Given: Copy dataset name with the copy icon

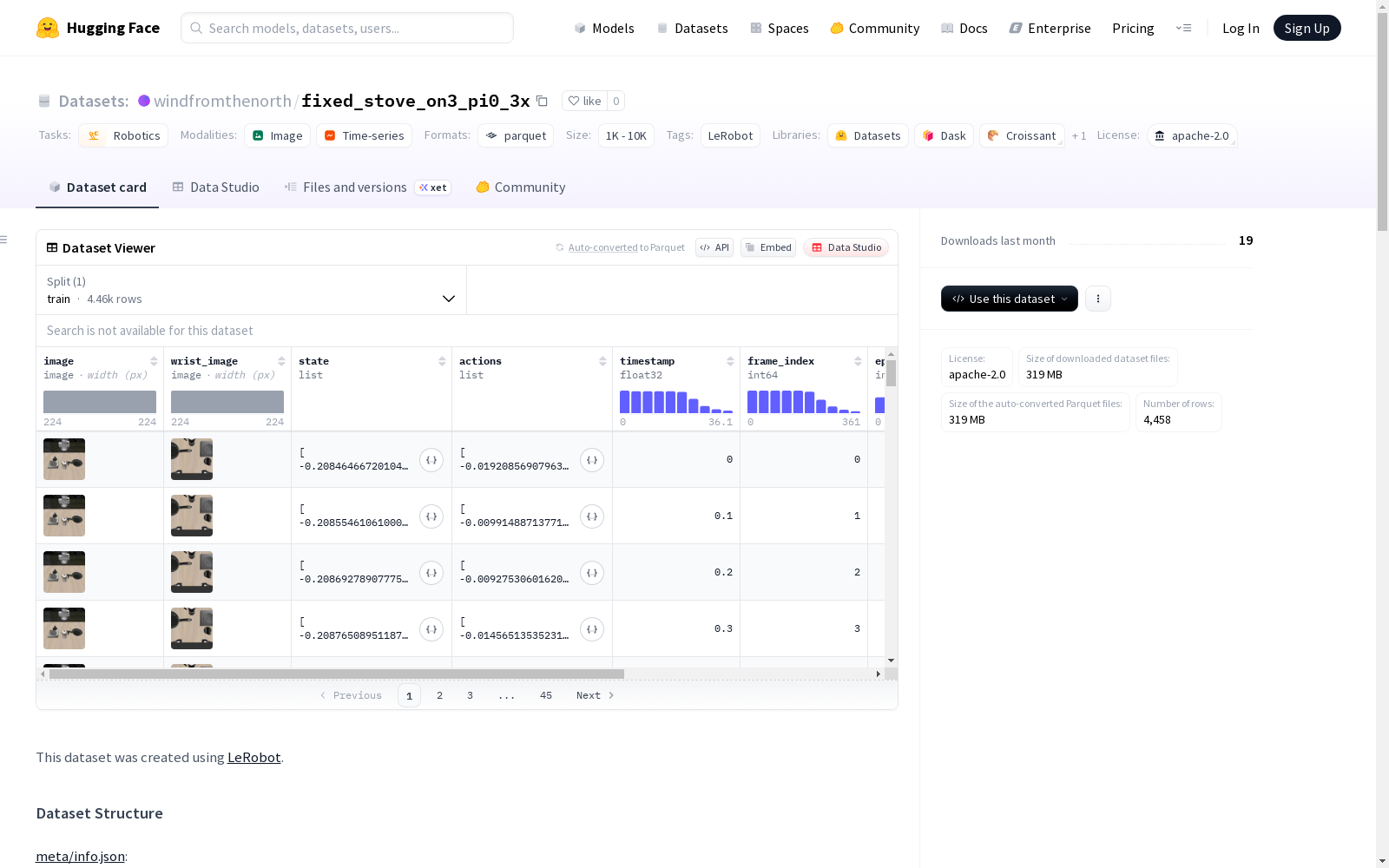Looking at the screenshot, I should (x=542, y=101).
